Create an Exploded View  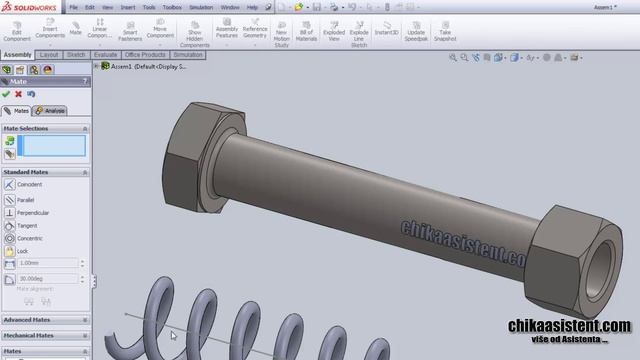pos(334,31)
